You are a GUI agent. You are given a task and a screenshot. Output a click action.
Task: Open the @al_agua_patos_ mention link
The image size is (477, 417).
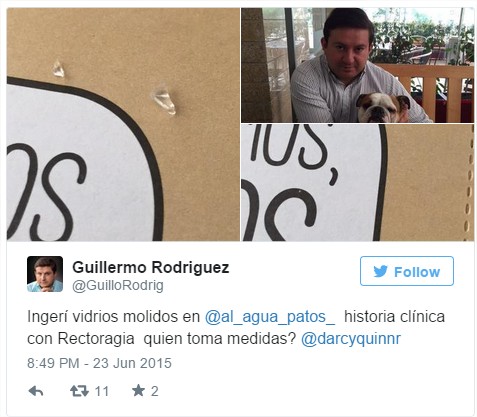270,317
